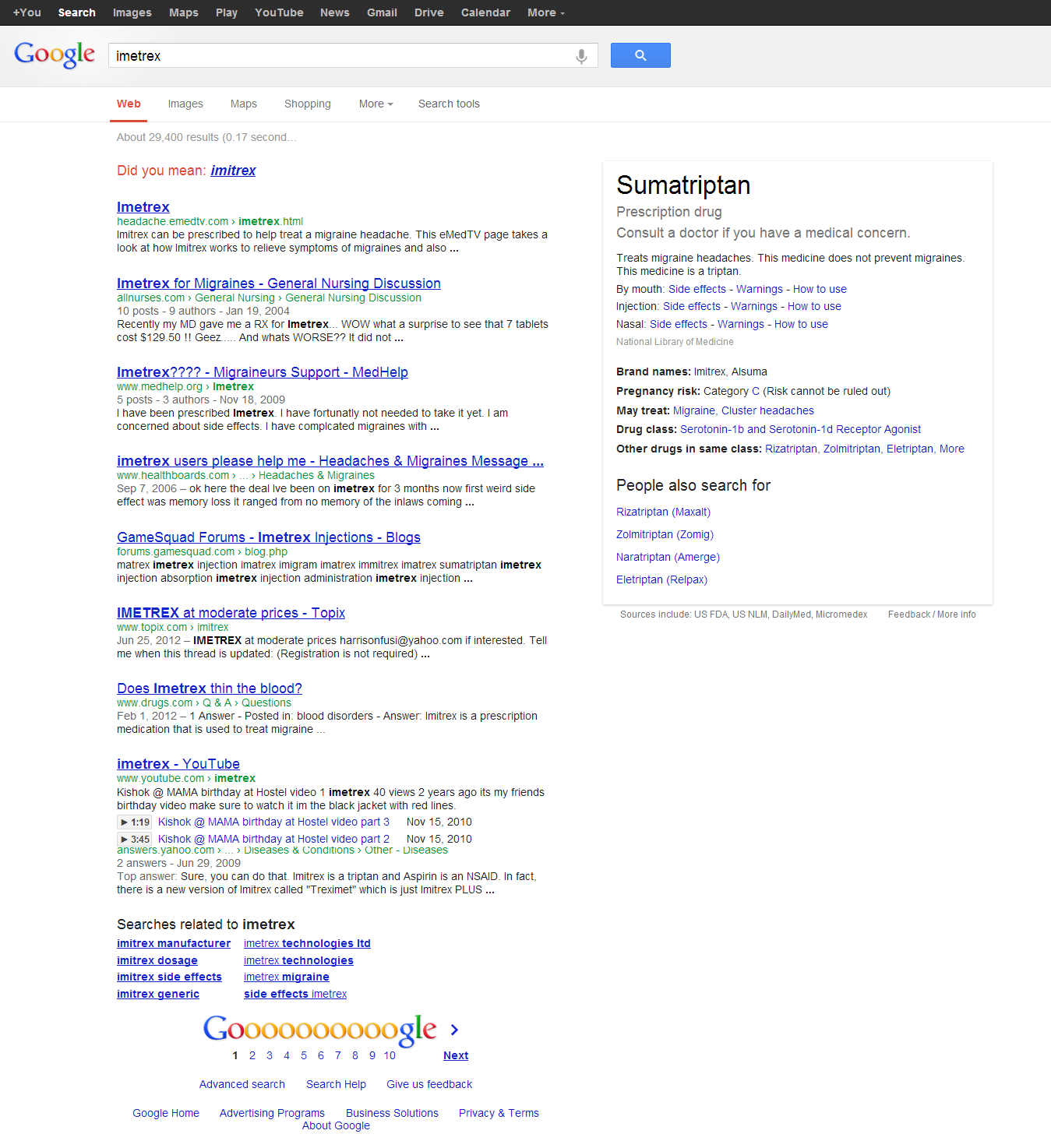Play the 1:19 video thumbnail button
This screenshot has width=1051, height=1148.
(x=135, y=822)
